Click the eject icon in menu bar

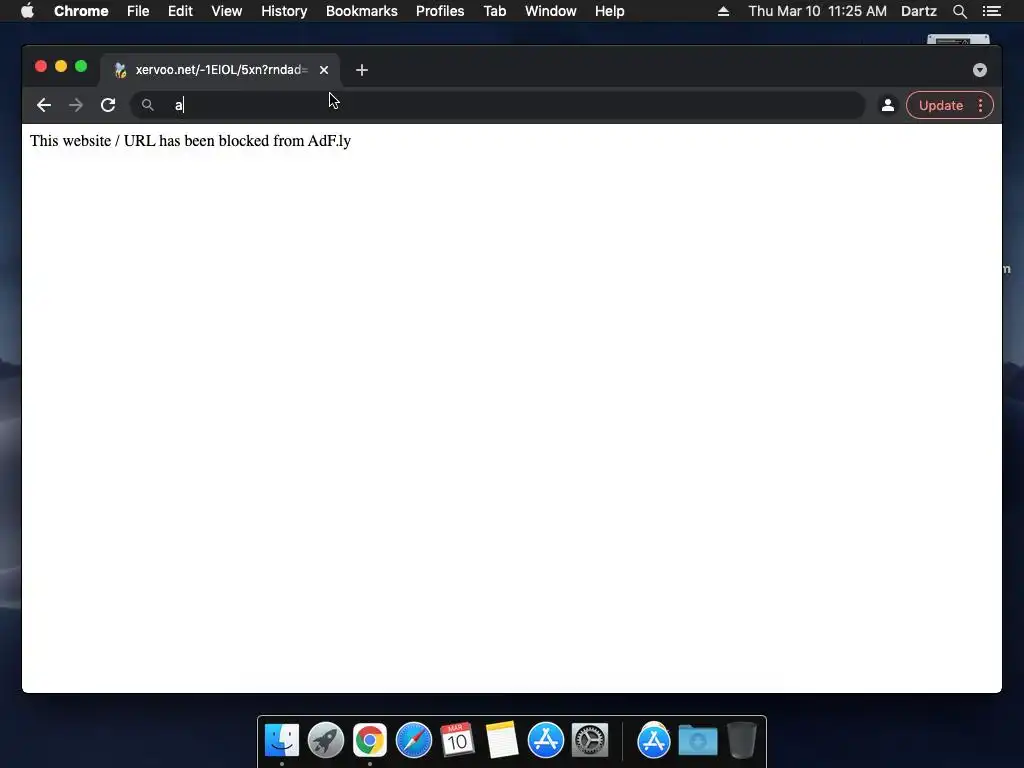[x=723, y=11]
